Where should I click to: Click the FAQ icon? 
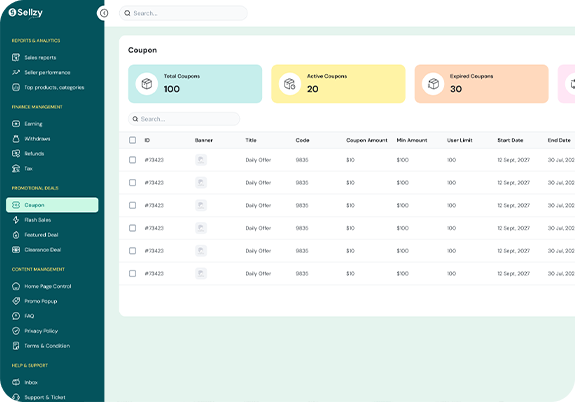point(16,316)
